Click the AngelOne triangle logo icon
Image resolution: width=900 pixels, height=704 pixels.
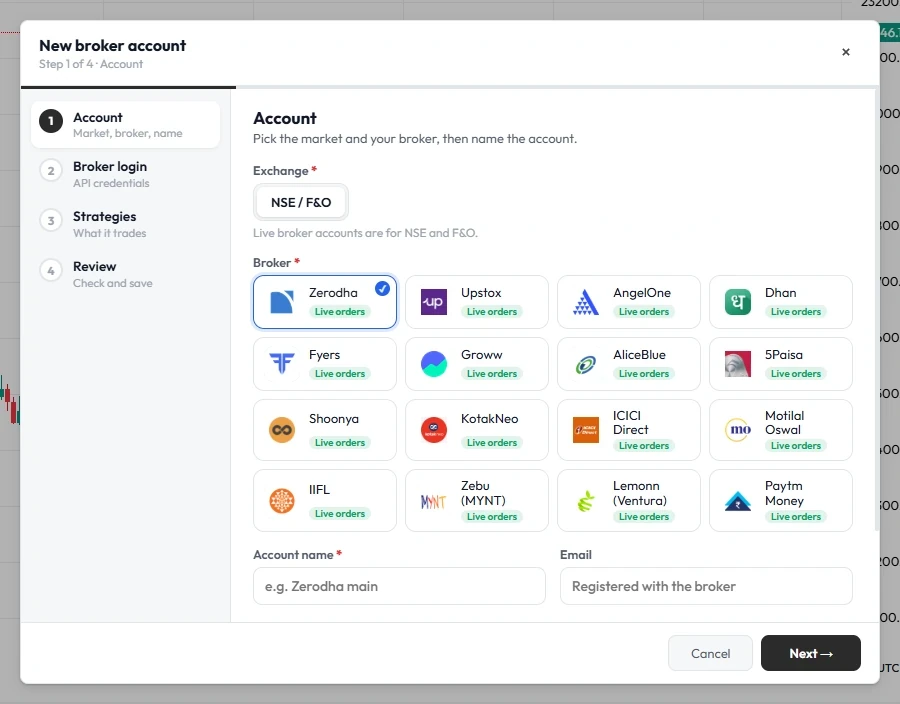586,302
